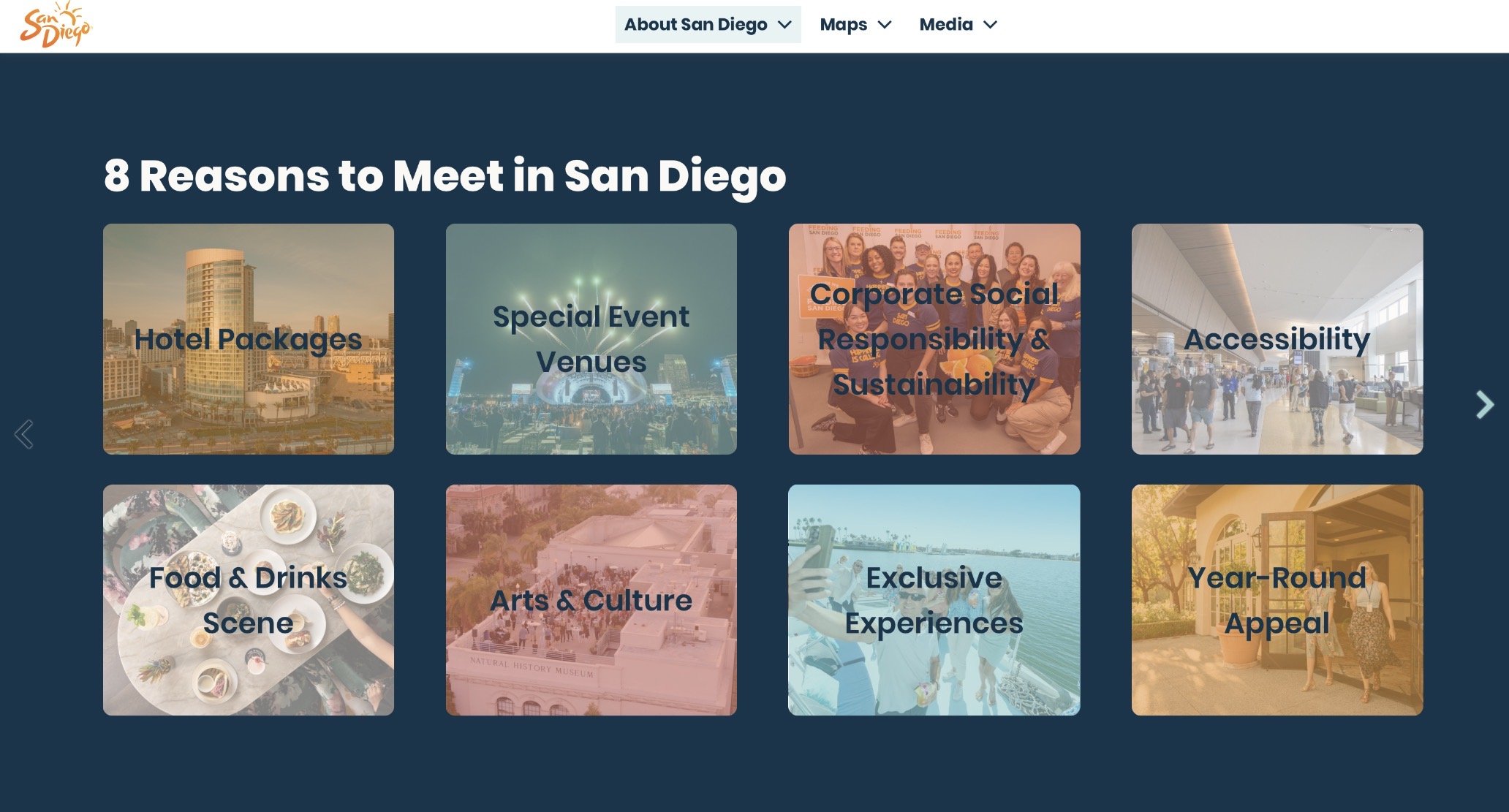Open the Special Event Venues card
The width and height of the screenshot is (1509, 812).
(591, 339)
